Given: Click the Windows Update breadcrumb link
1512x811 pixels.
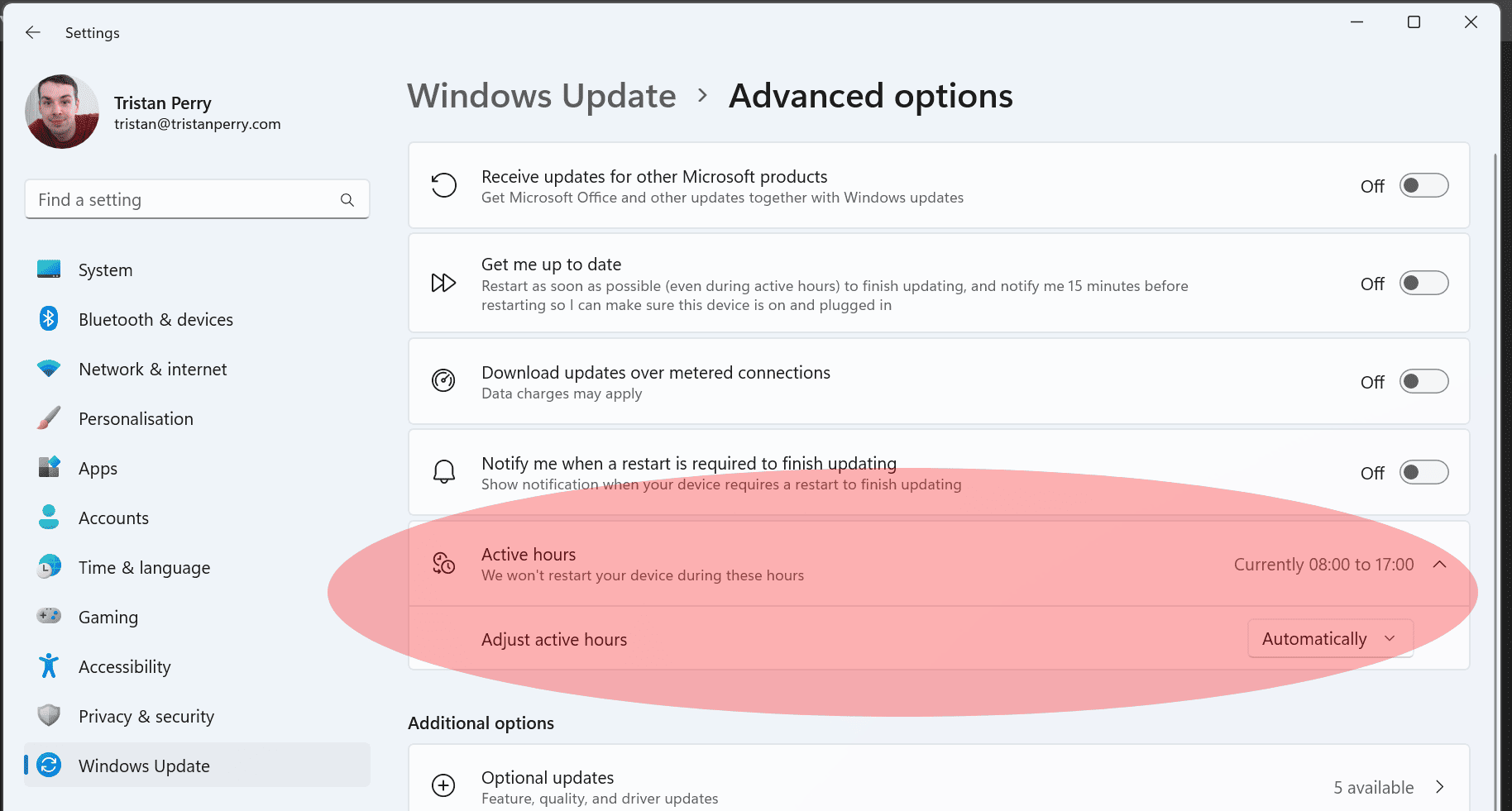Looking at the screenshot, I should 541,96.
